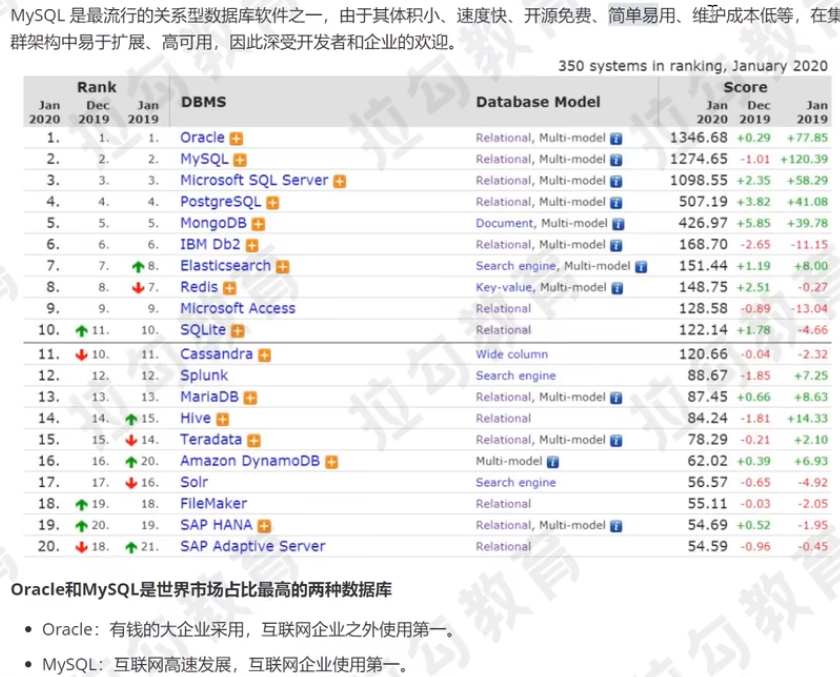The width and height of the screenshot is (840, 677).
Task: Open the SAP Adaptive Server link
Action: [252, 546]
